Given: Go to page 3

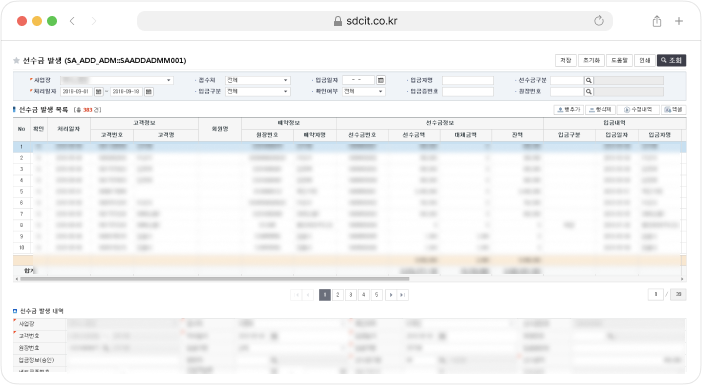Looking at the screenshot, I should pos(351,295).
